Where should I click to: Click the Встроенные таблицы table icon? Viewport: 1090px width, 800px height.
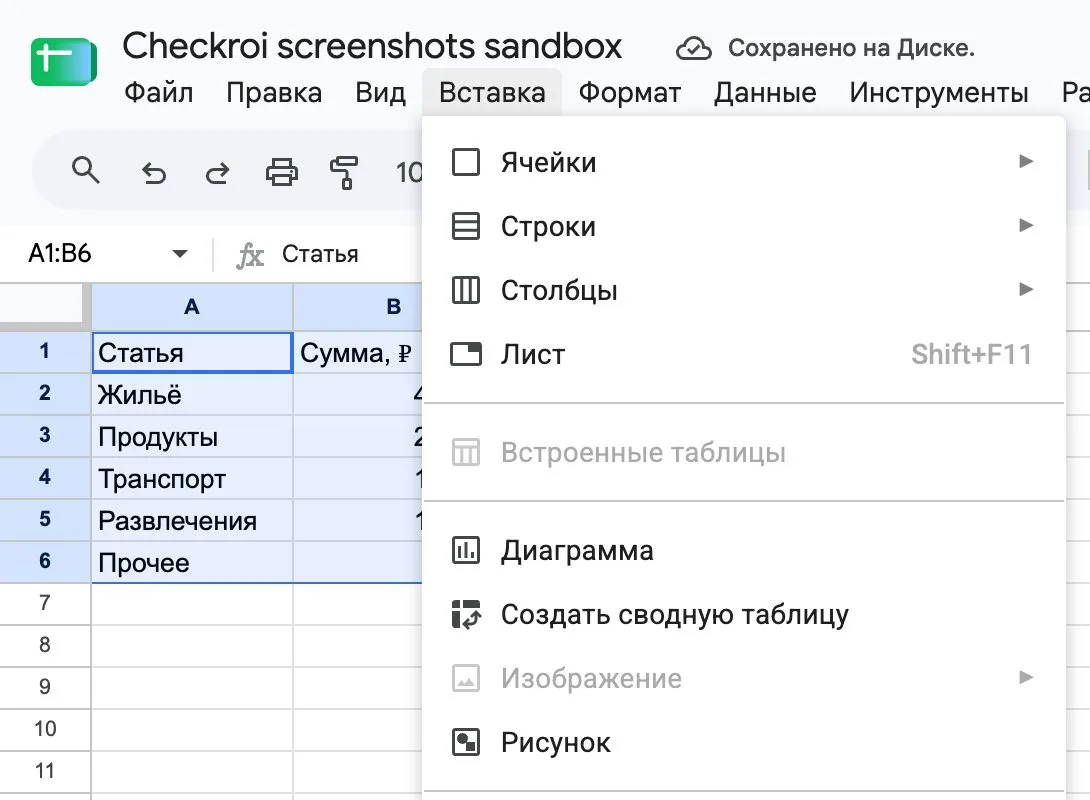[x=466, y=452]
